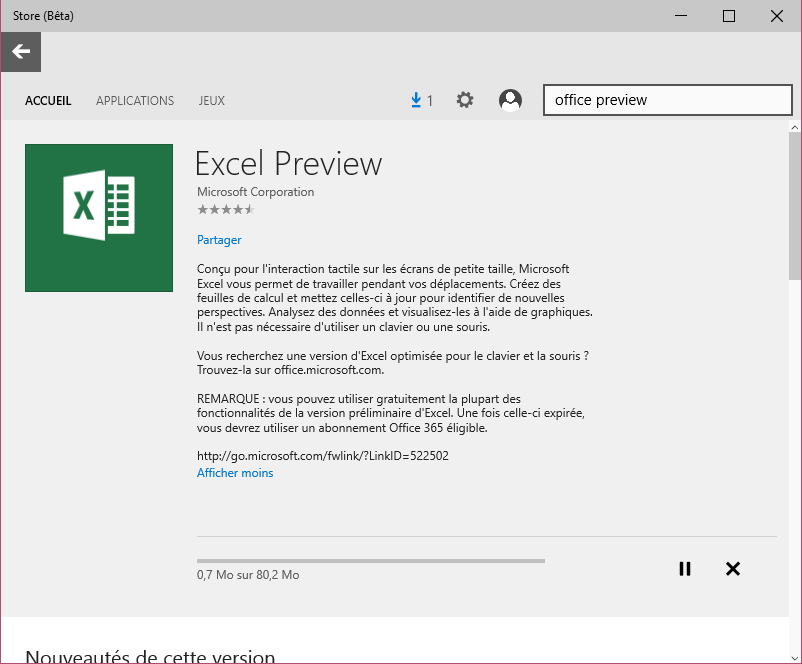Click the Excel Preview title
Image resolution: width=802 pixels, height=664 pixels.
288,164
